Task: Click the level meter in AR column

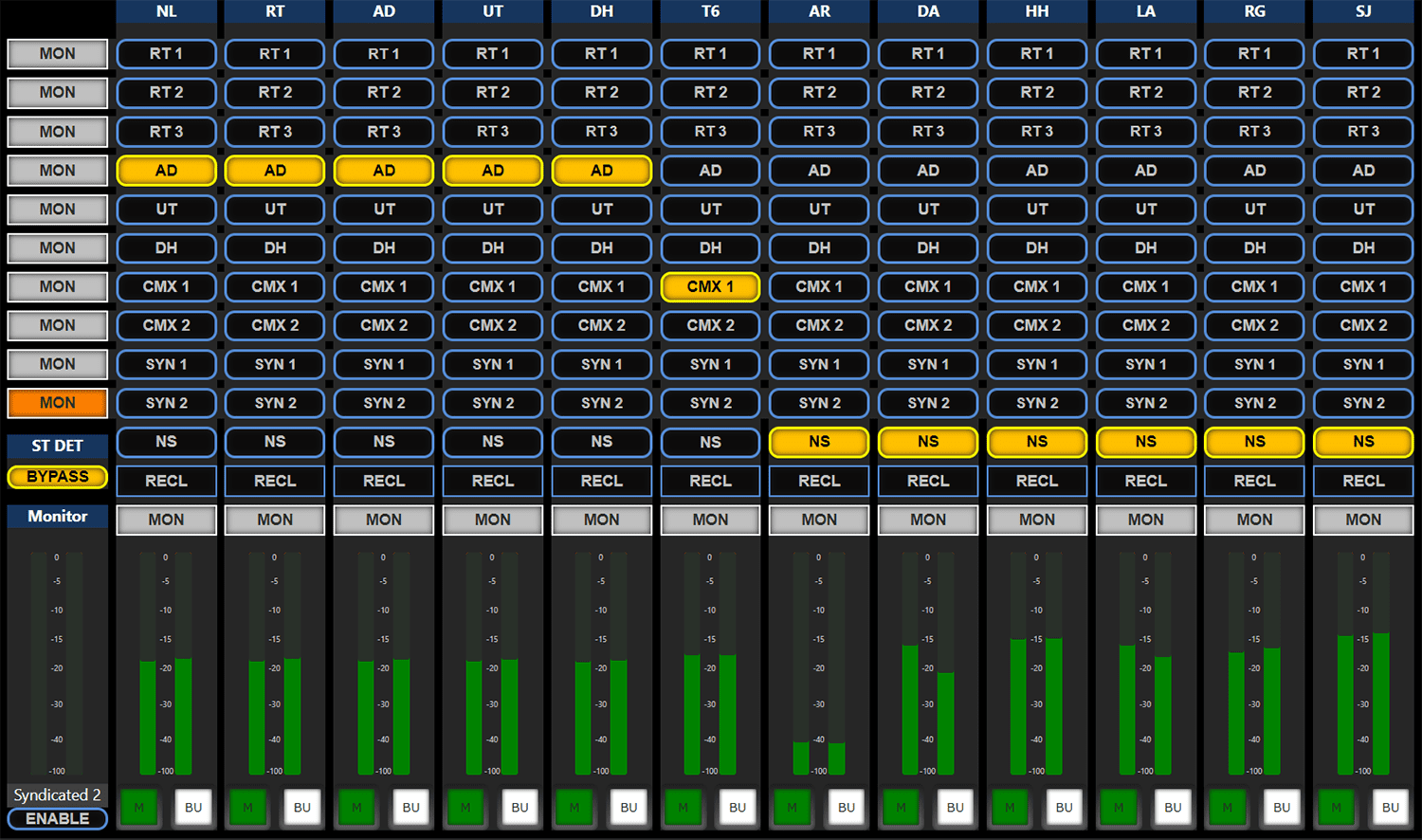Action: point(819,664)
